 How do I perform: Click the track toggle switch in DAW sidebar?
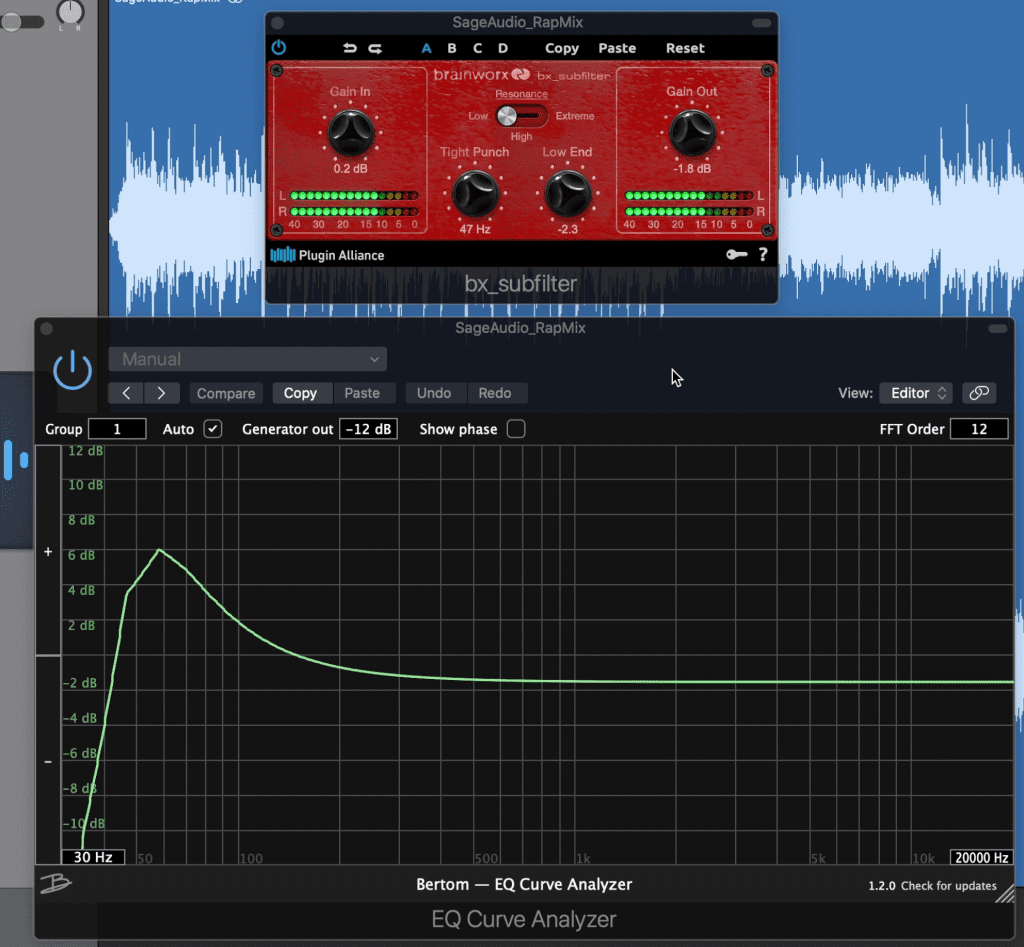(x=22, y=22)
